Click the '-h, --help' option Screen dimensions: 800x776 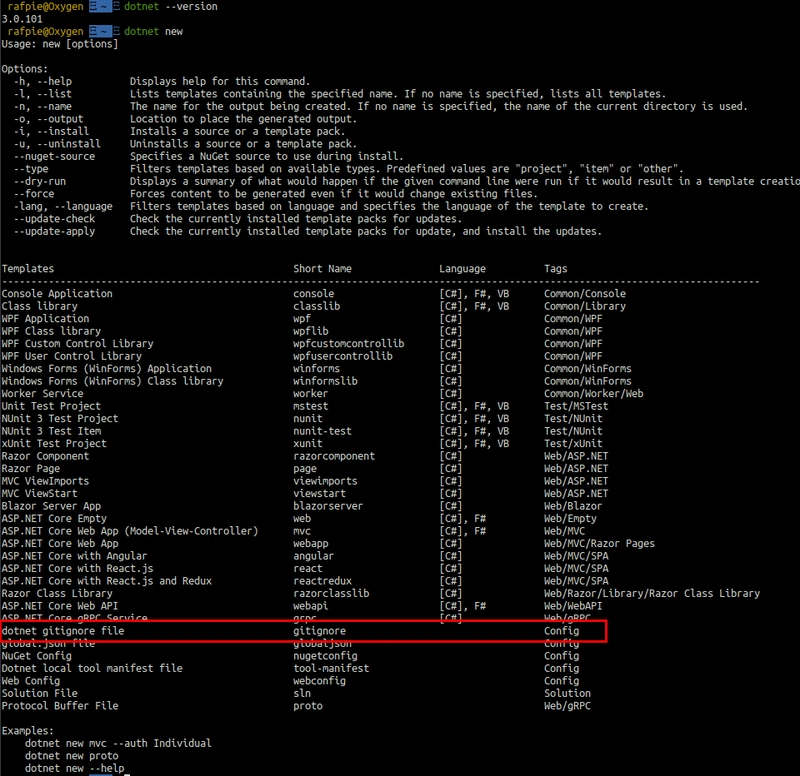click(43, 82)
